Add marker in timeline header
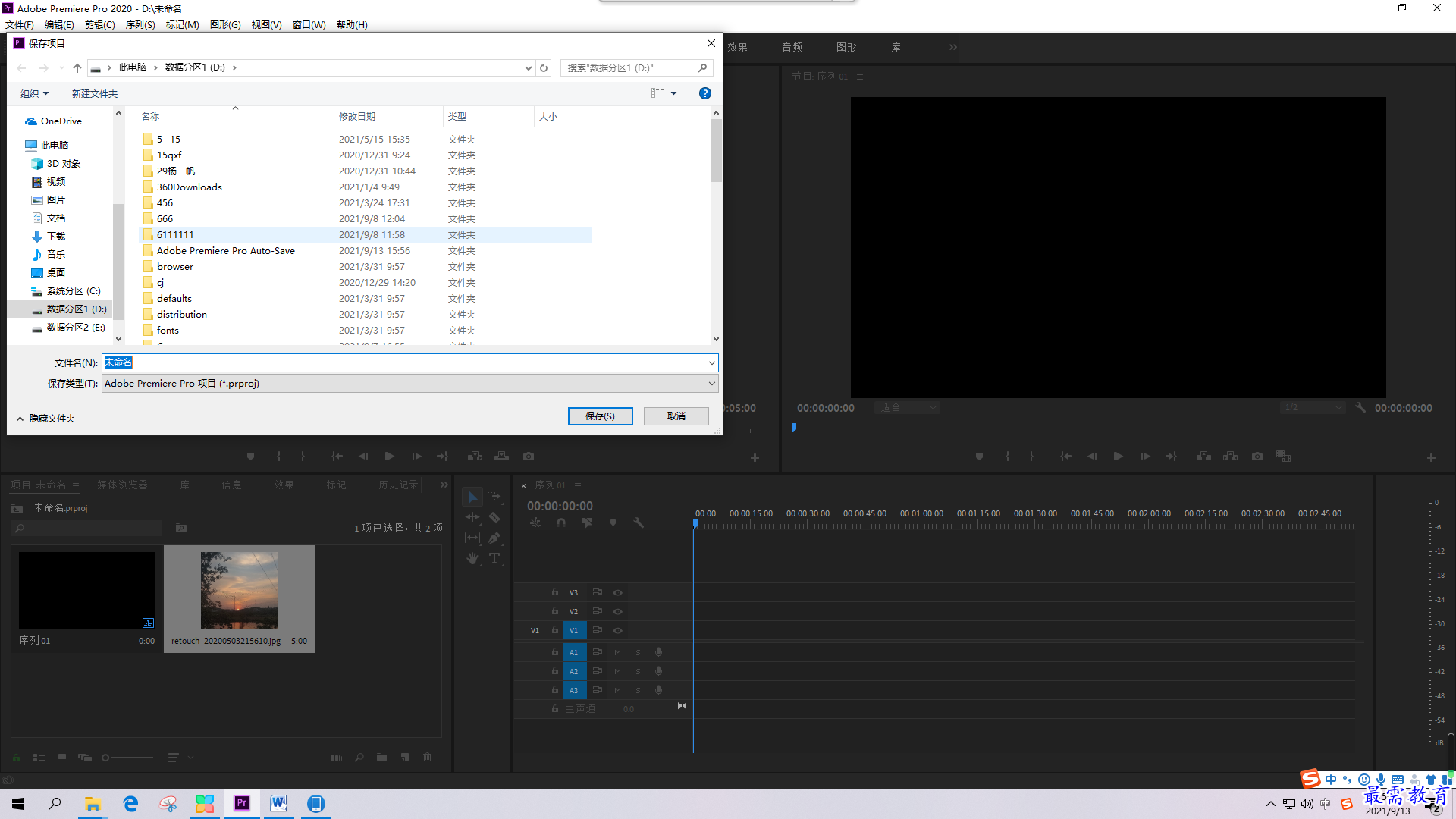The height and width of the screenshot is (819, 1456). click(x=613, y=522)
